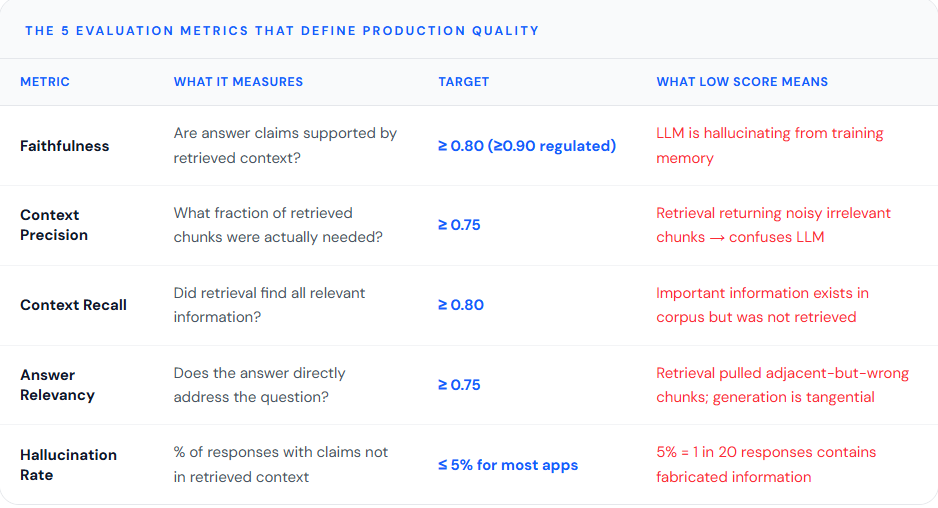Select the Answer Relevancy metric name
The image size is (938, 508).
coord(57,385)
